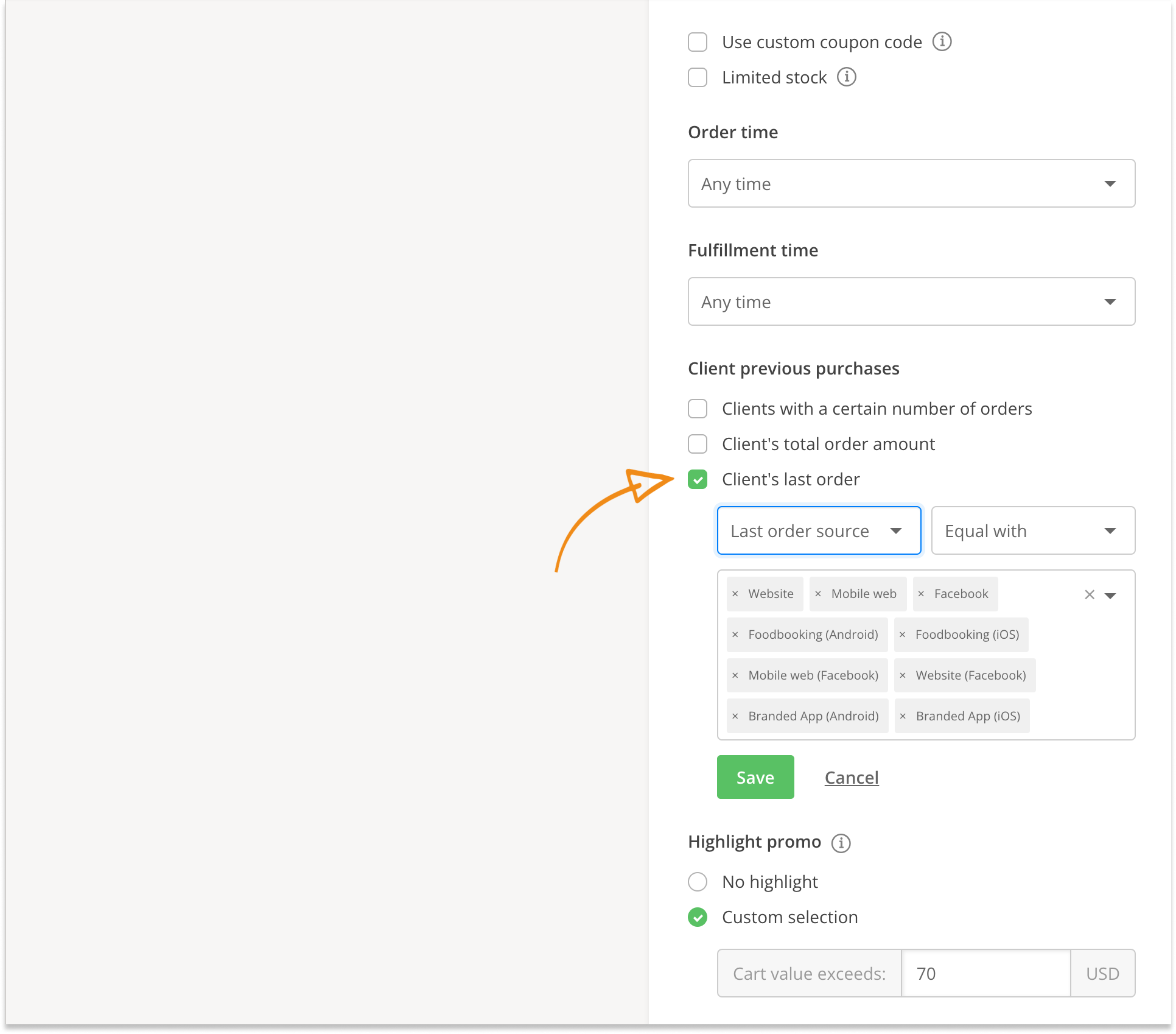The width and height of the screenshot is (1176, 1034).
Task: Uncheck Client's last order checkbox
Action: (698, 479)
